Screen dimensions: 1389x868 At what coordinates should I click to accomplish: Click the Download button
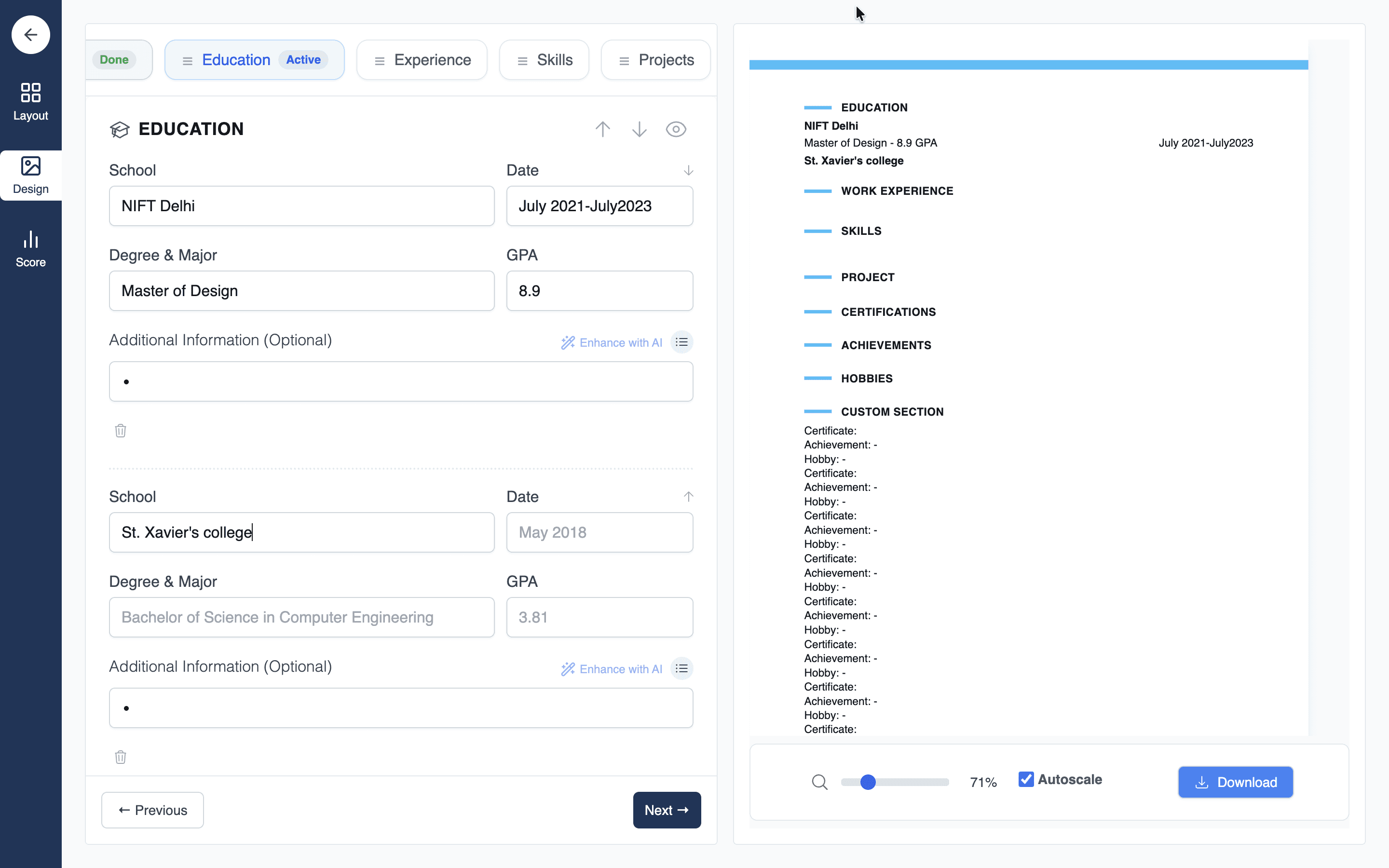point(1235,782)
